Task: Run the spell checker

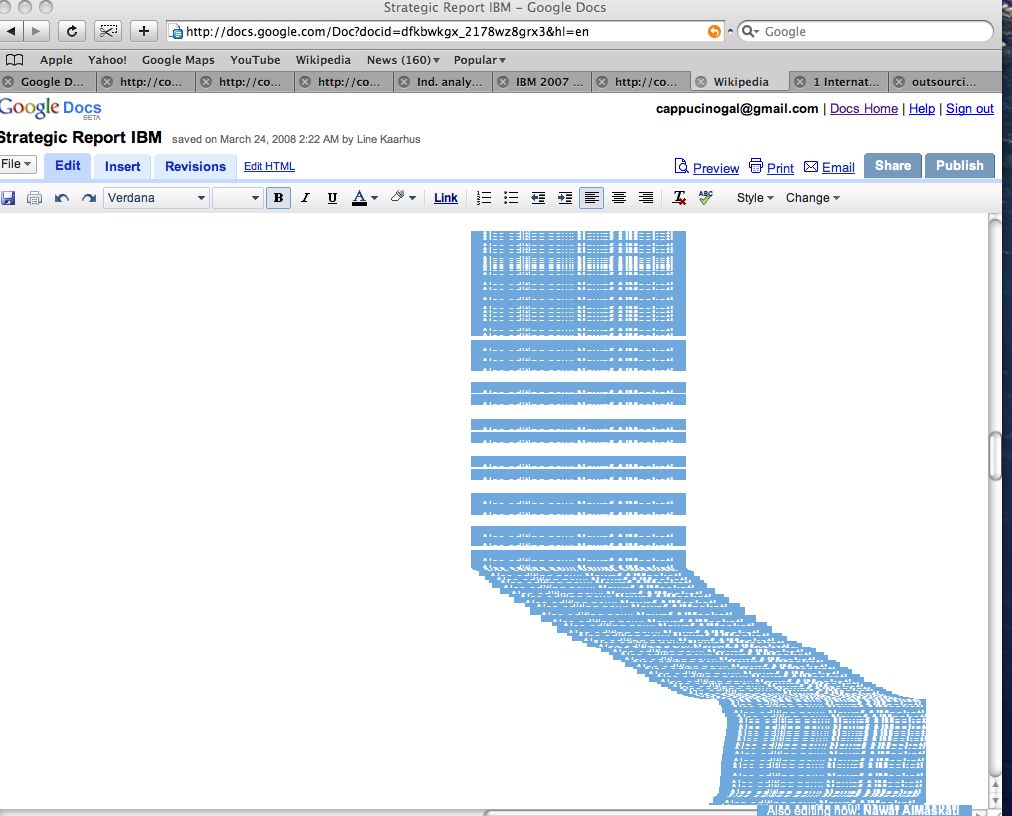Action: (x=706, y=198)
